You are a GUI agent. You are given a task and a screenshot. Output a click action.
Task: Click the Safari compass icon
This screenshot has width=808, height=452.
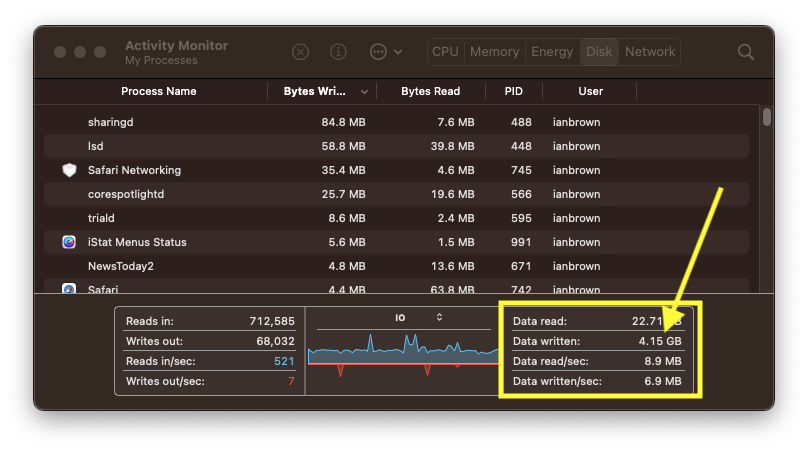(x=69, y=289)
